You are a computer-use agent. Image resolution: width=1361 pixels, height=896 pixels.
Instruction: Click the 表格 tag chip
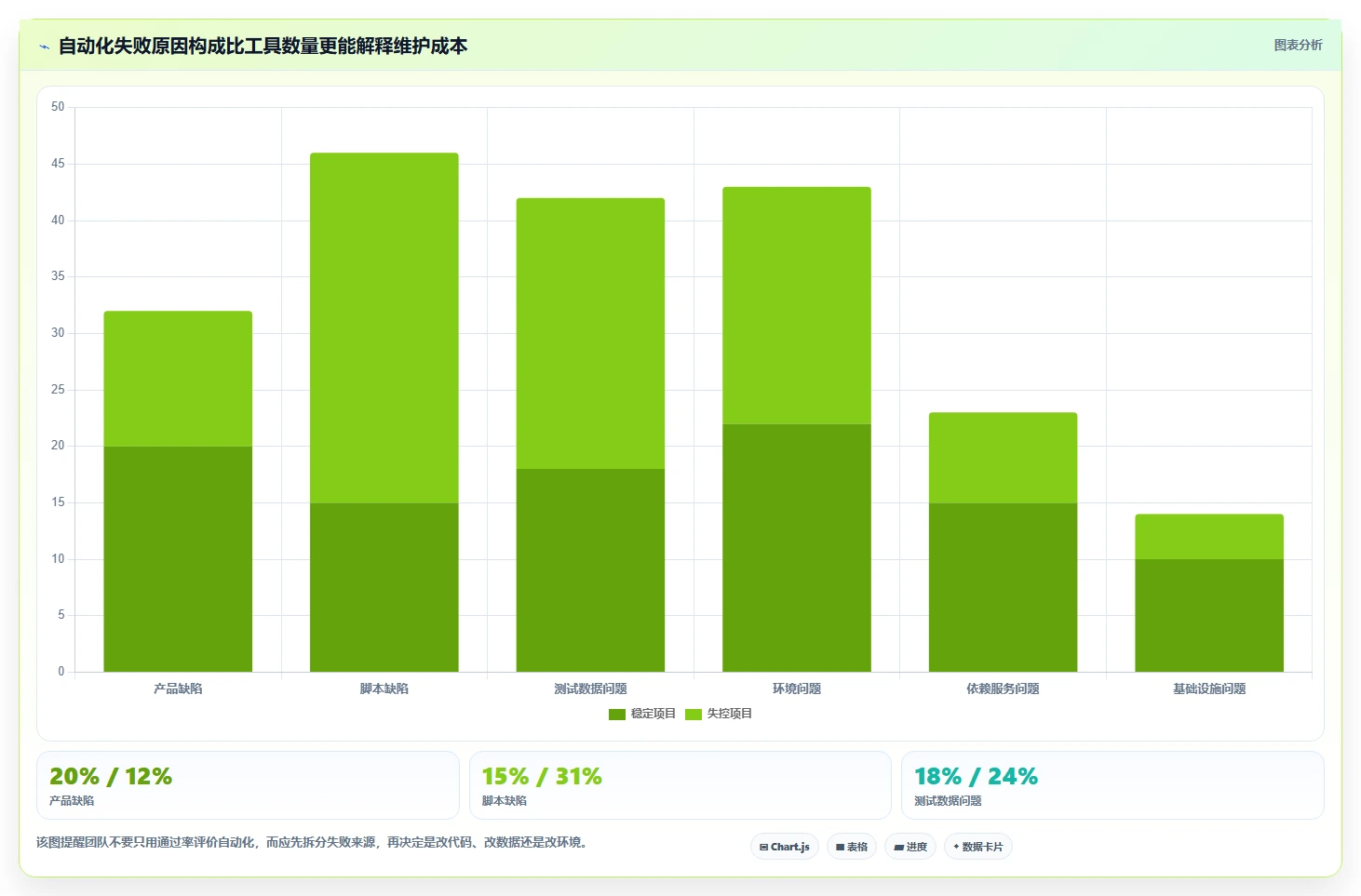click(852, 847)
